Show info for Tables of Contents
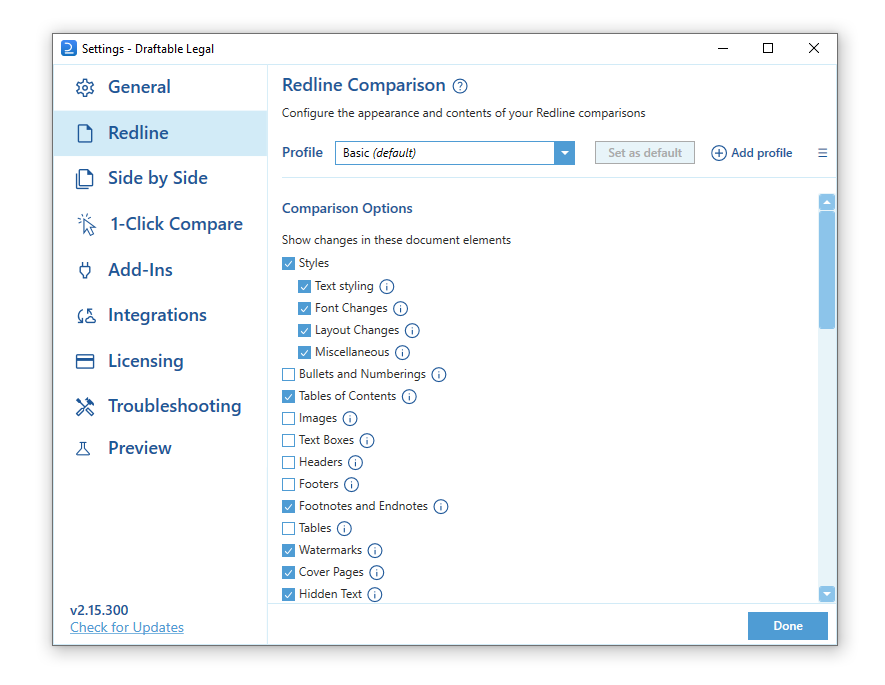This screenshot has width=885, height=685. point(409,397)
